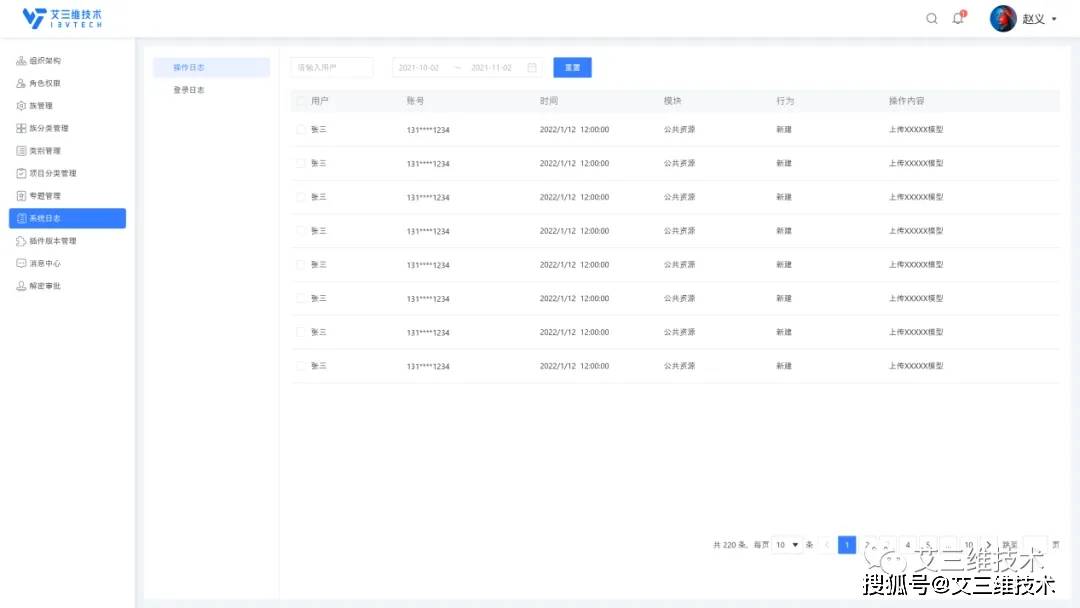Click the 操作内容 column header
Image resolution: width=1080 pixels, height=608 pixels.
[906, 101]
